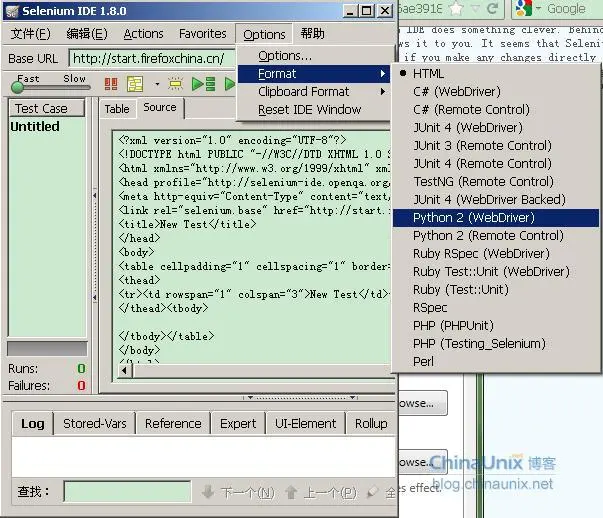Click the 查找 find input field

point(127,492)
